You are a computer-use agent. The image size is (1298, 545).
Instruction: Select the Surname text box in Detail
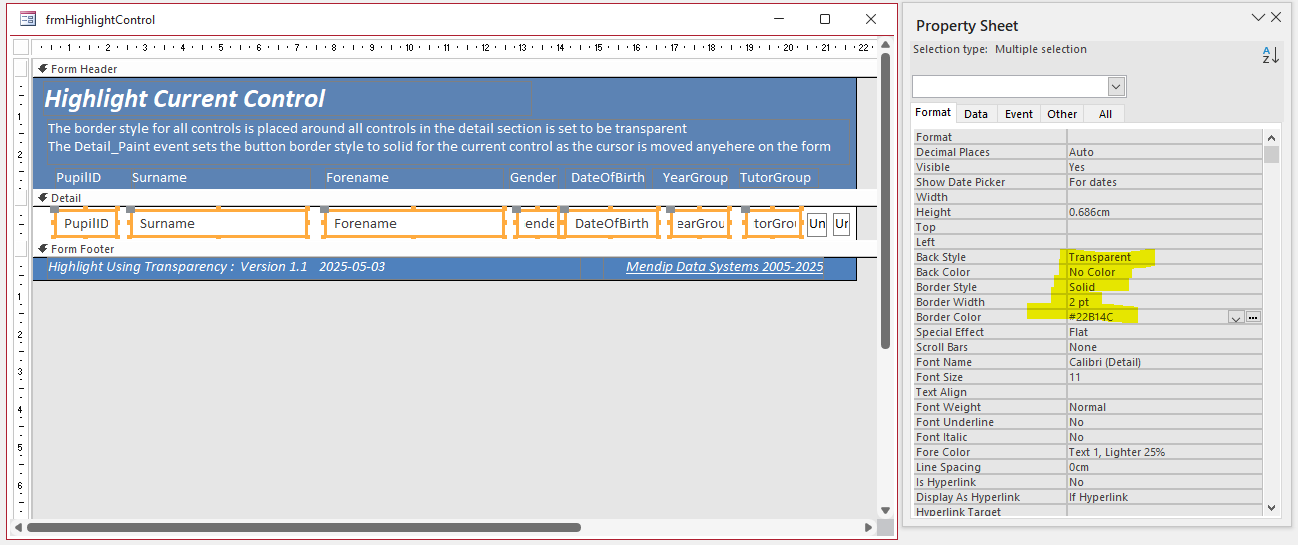pos(218,224)
